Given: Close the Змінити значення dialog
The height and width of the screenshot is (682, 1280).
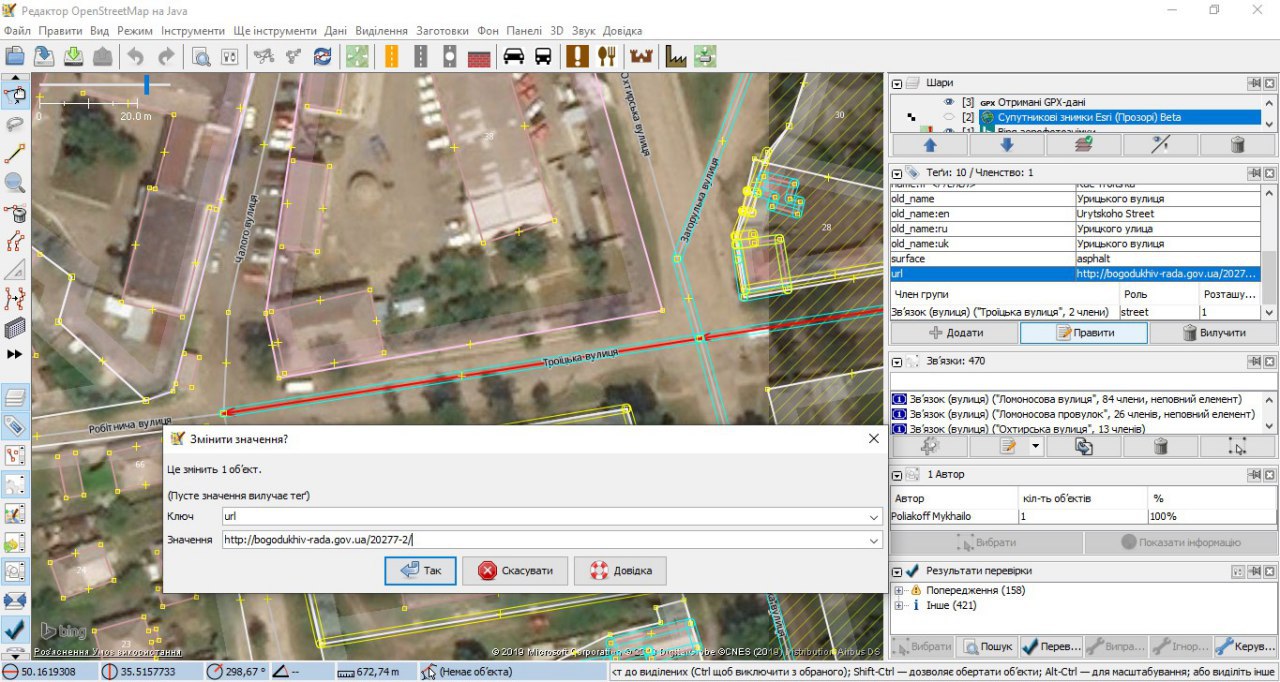Looking at the screenshot, I should pos(873,439).
